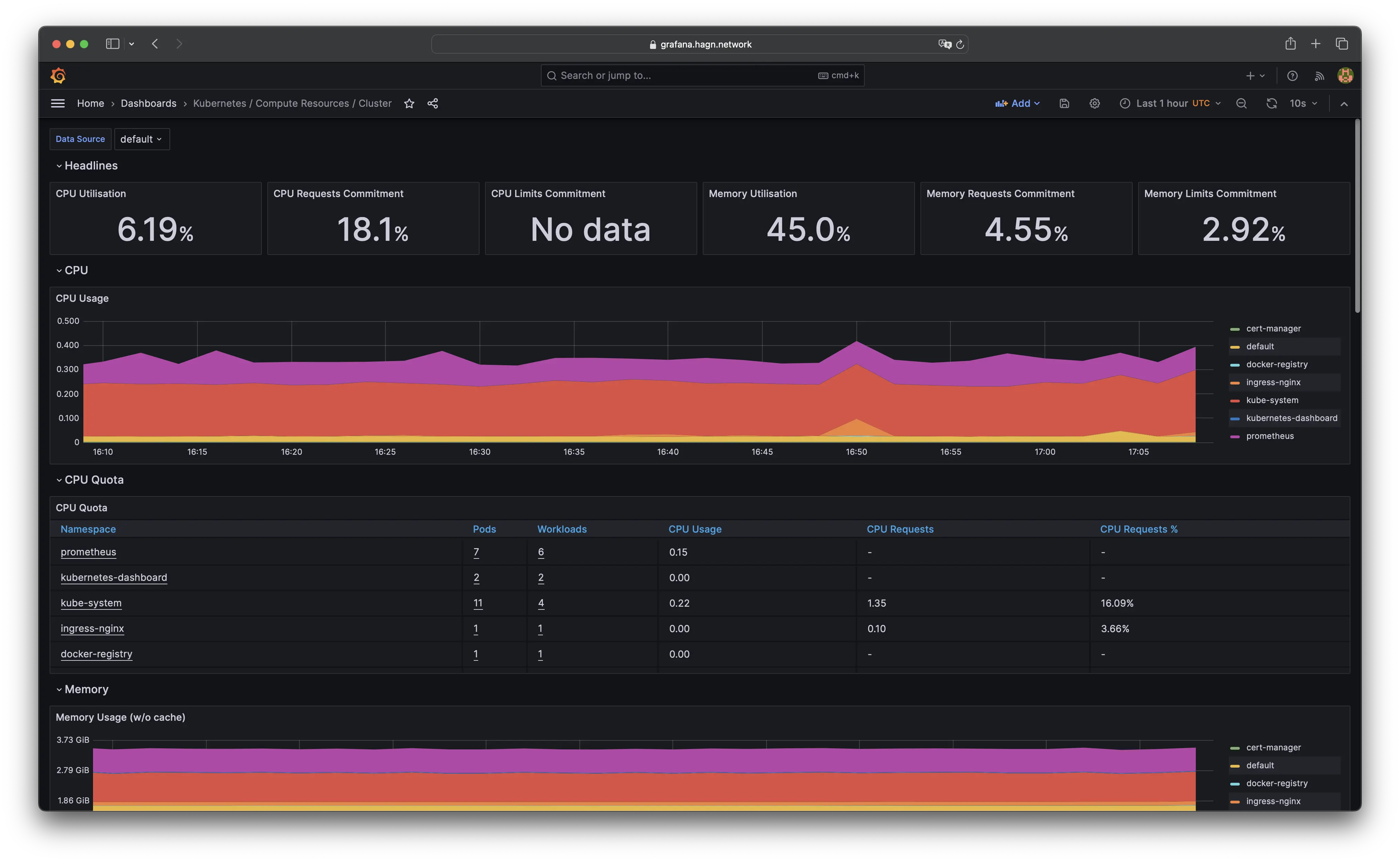
Task: Save dashboard with the floppy disk icon
Action: 1064,103
